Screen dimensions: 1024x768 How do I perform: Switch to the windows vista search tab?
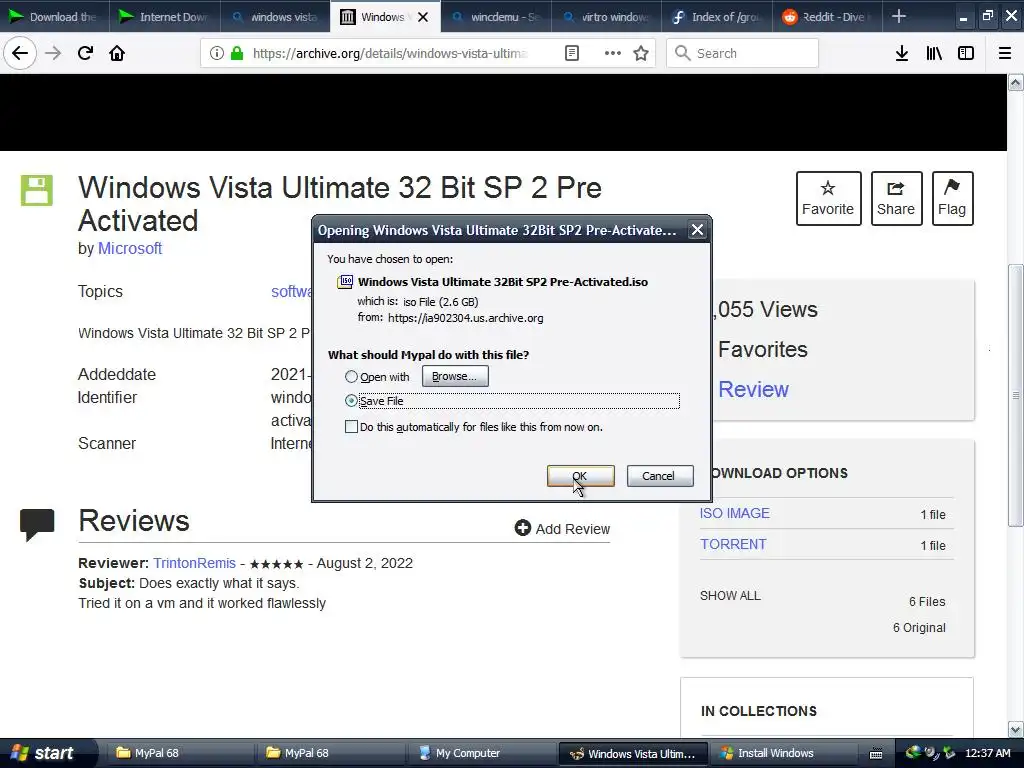[276, 16]
